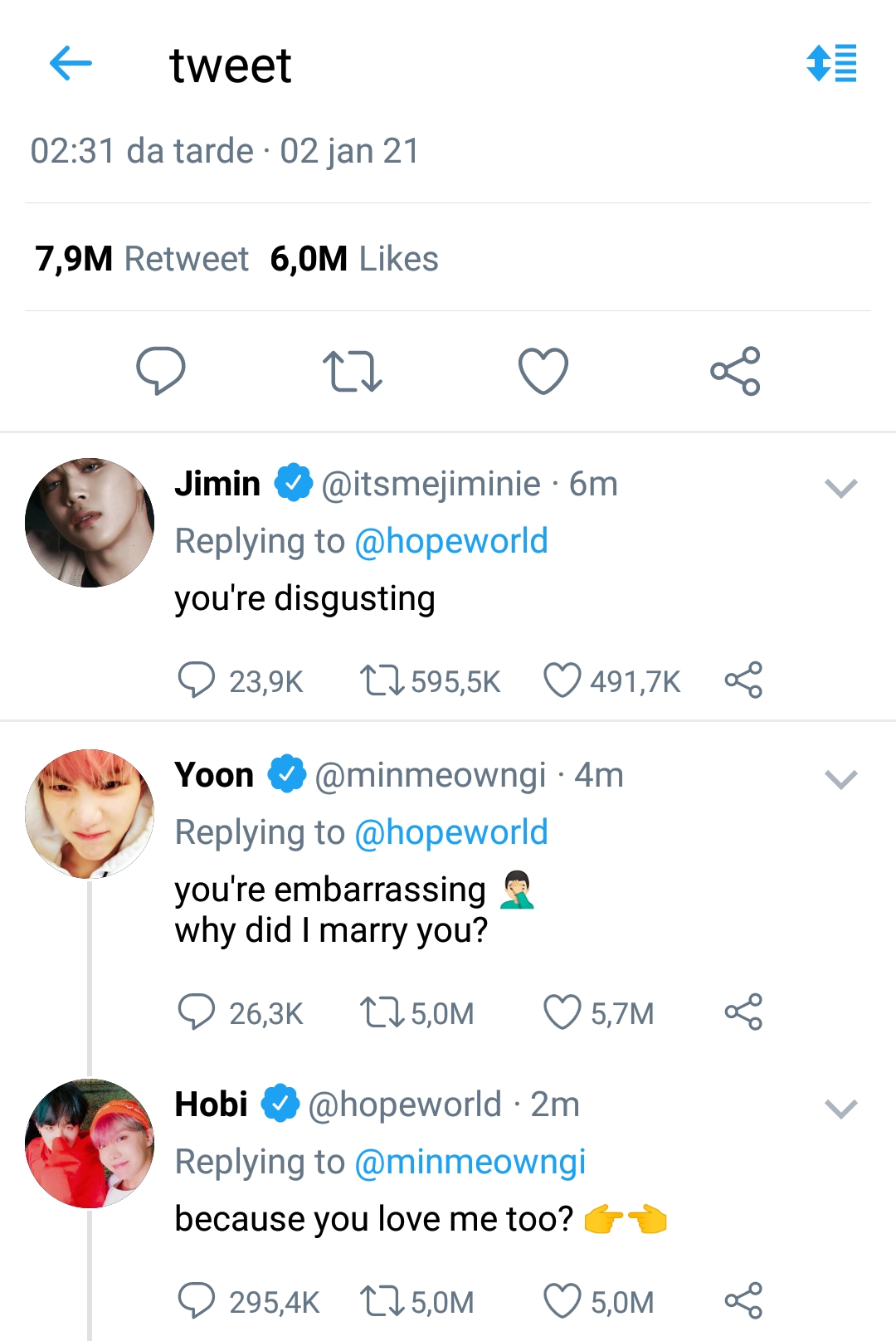The image size is (896, 1341).
Task: Share the main tweet
Action: (x=735, y=371)
